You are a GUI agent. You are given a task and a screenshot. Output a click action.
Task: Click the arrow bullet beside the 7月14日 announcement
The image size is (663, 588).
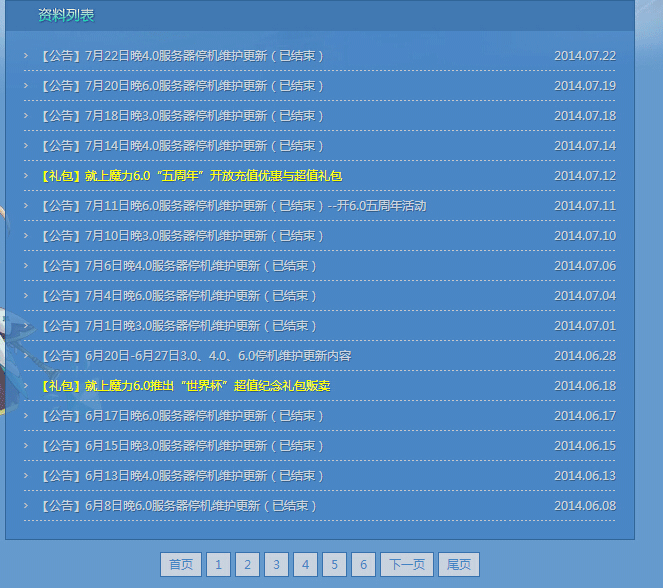click(x=26, y=146)
